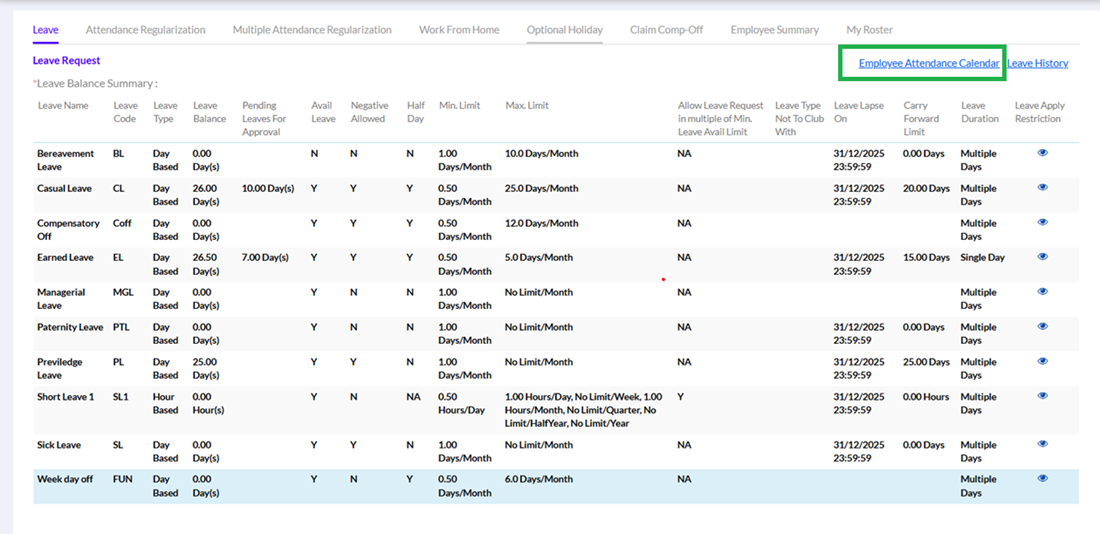Open Earned Leave restriction eye icon
Viewport: 1100px width, 534px height.
click(1042, 257)
